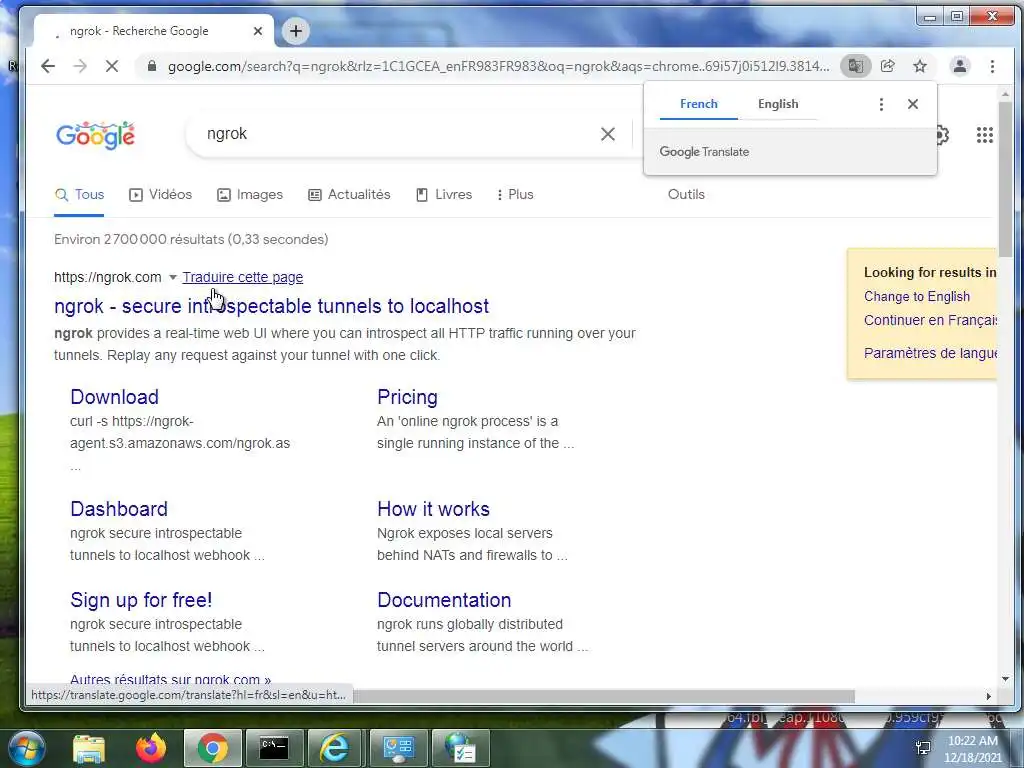Click Continuer en Français link
This screenshot has height=768, width=1024.
pos(930,320)
